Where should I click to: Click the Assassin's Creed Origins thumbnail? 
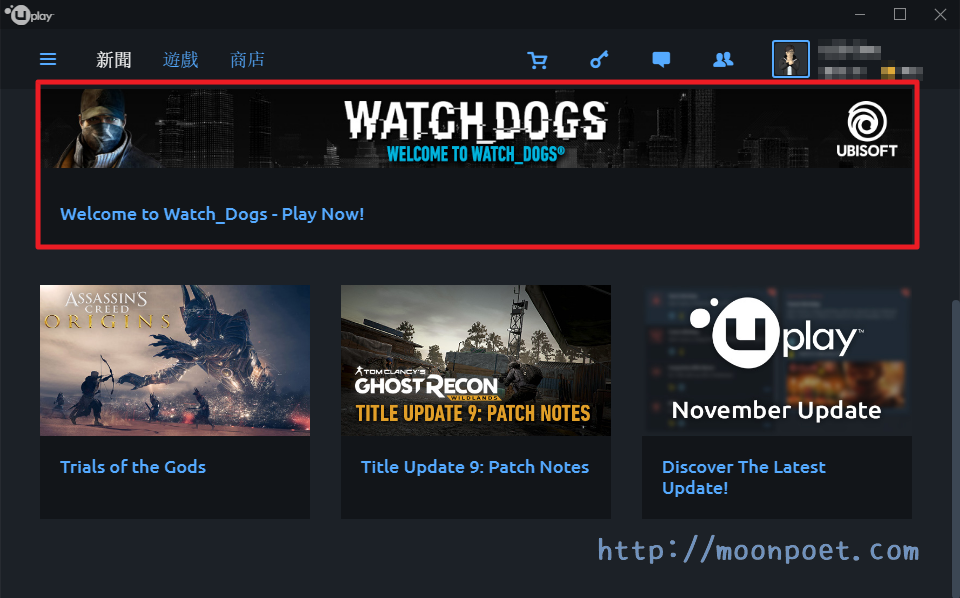(174, 360)
